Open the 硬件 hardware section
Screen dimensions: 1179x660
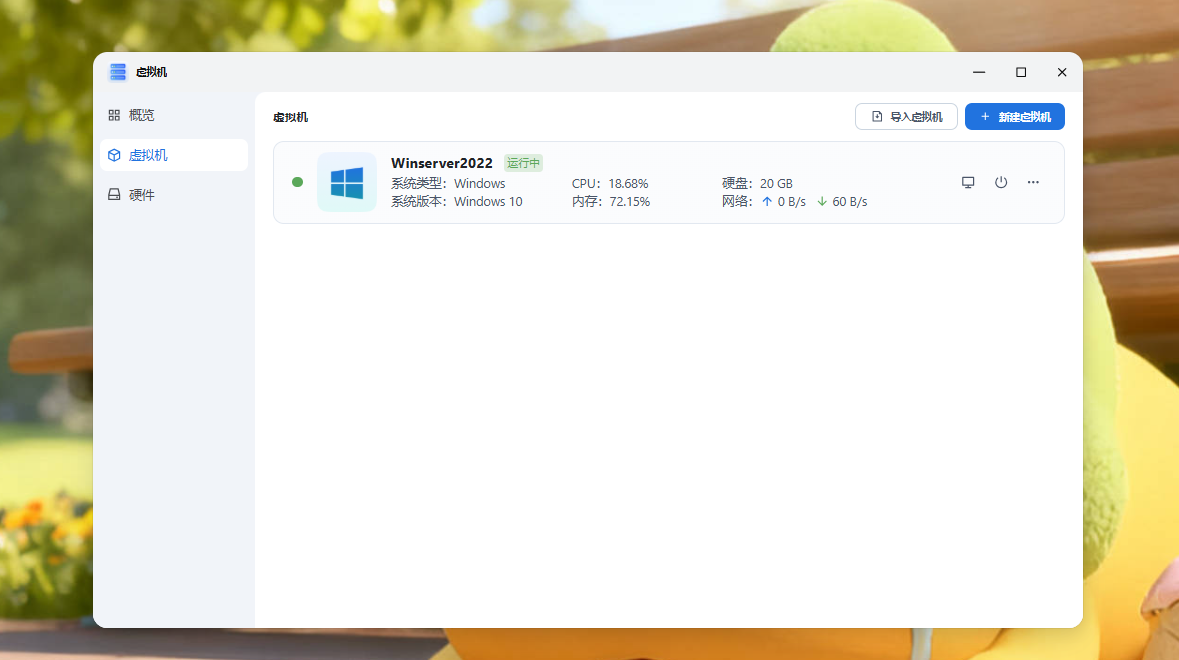pyautogui.click(x=174, y=195)
